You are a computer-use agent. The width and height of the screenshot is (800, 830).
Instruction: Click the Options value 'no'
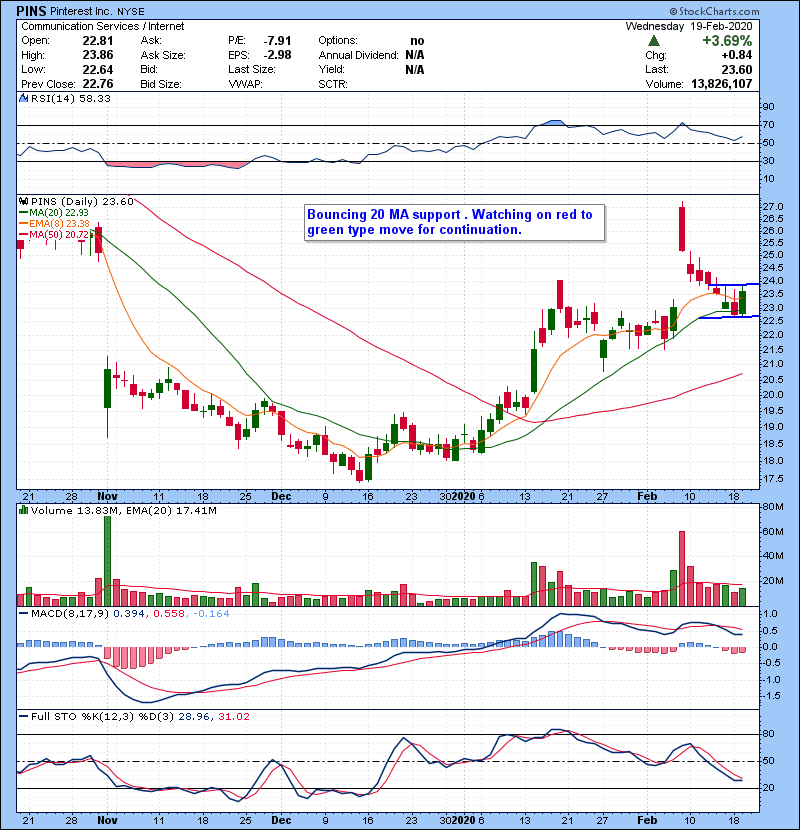(417, 41)
